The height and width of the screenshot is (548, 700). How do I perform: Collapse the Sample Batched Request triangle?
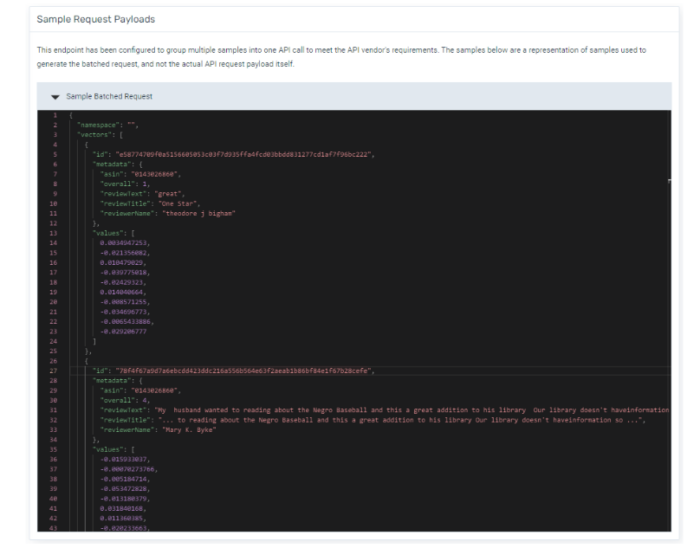point(40,96)
